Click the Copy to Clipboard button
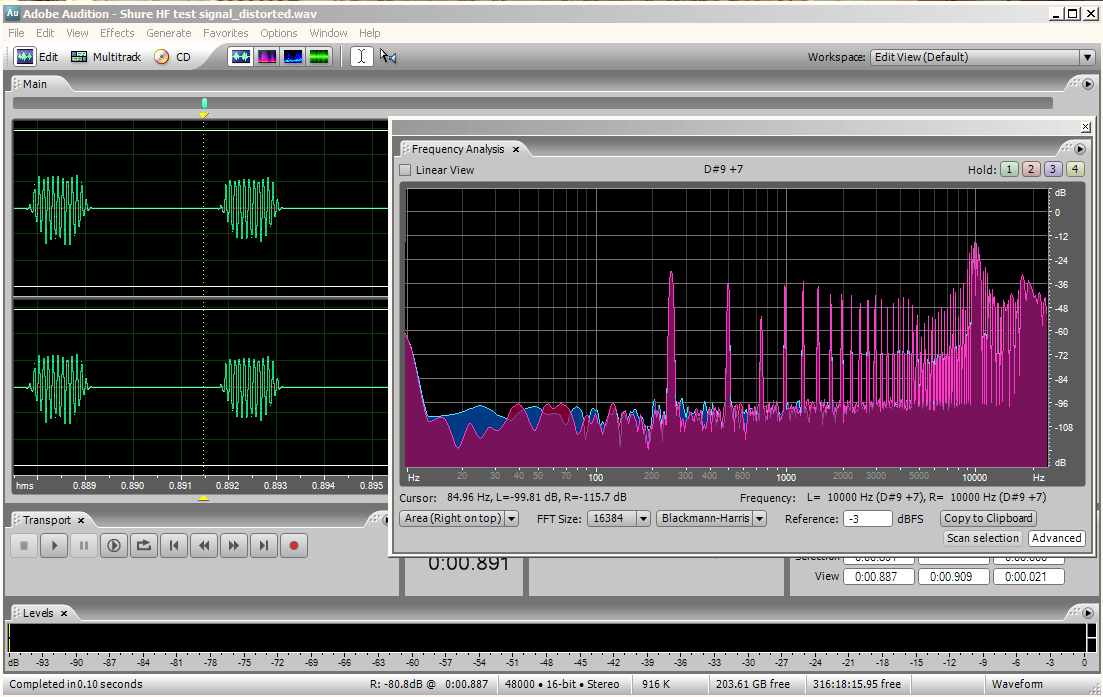Screen dimensions: 1103x697 click(988, 518)
